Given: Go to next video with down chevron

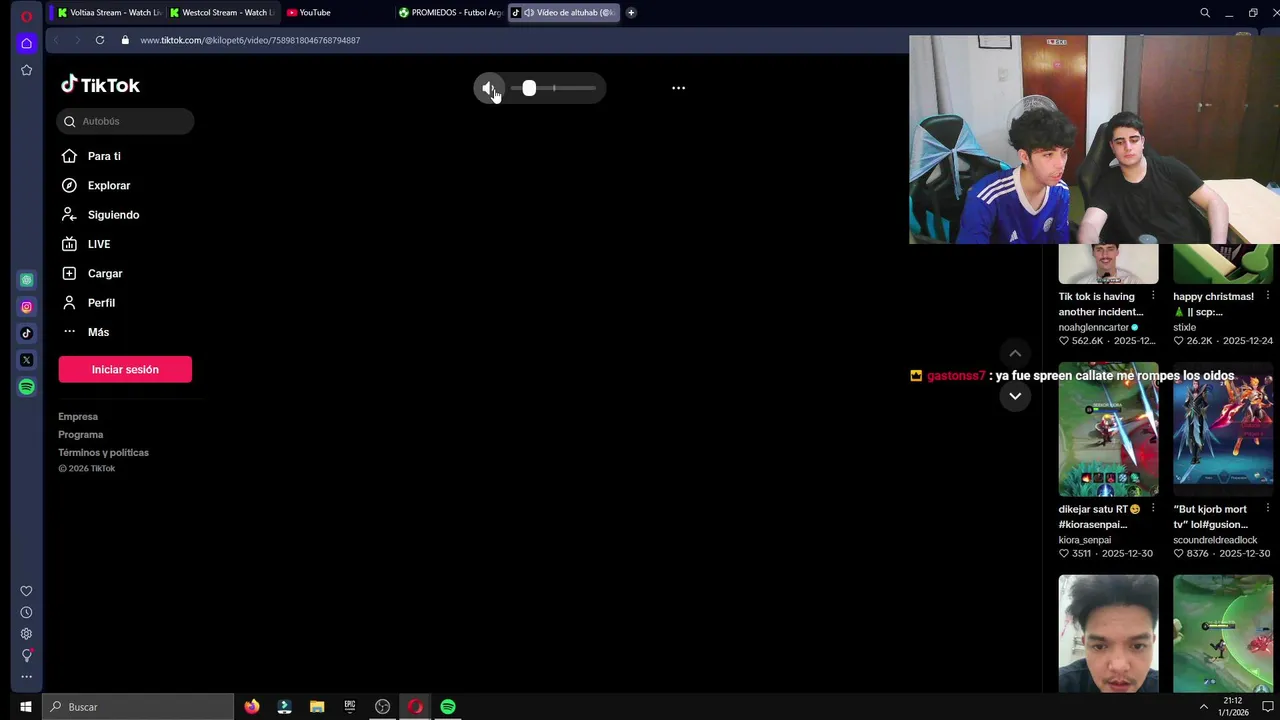Looking at the screenshot, I should tap(1015, 396).
